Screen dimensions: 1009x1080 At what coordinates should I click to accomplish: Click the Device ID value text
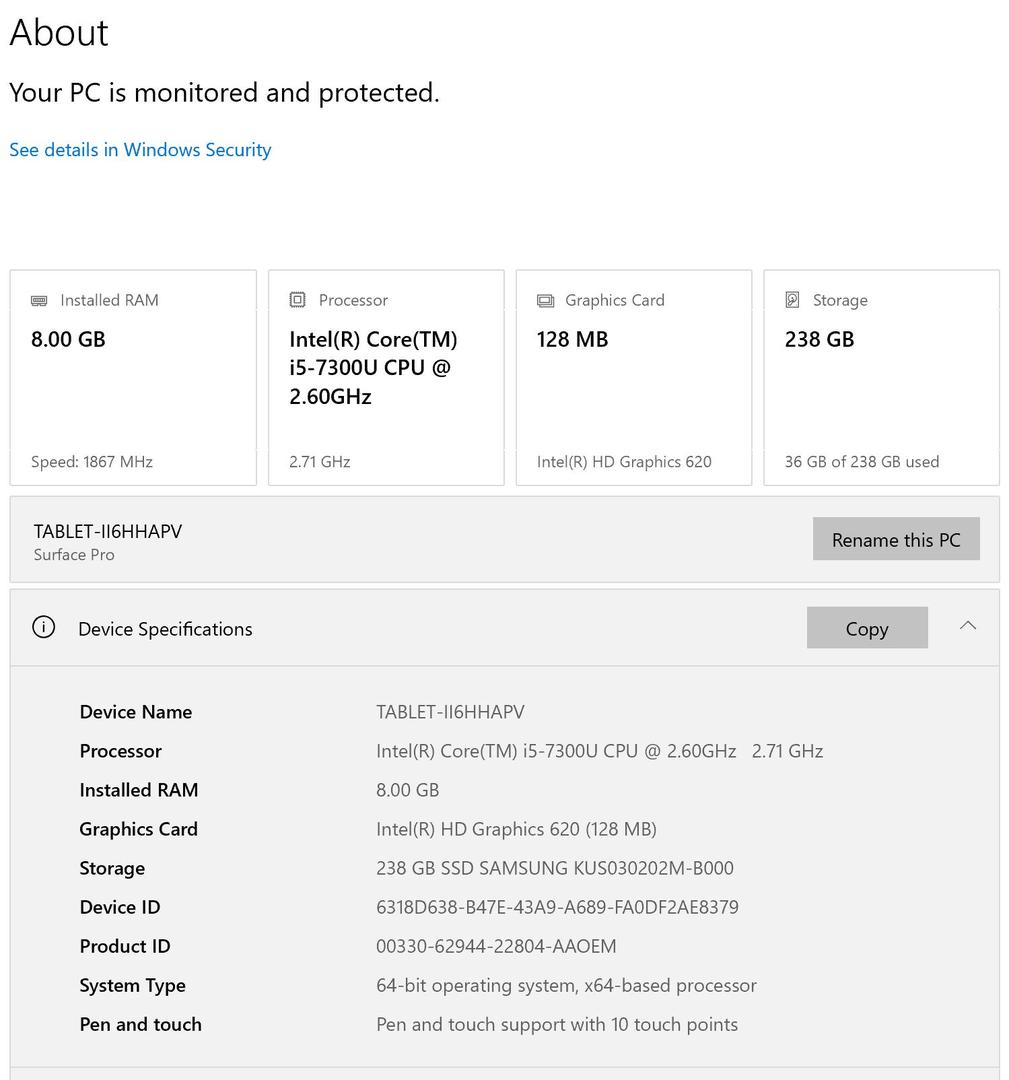coord(557,908)
